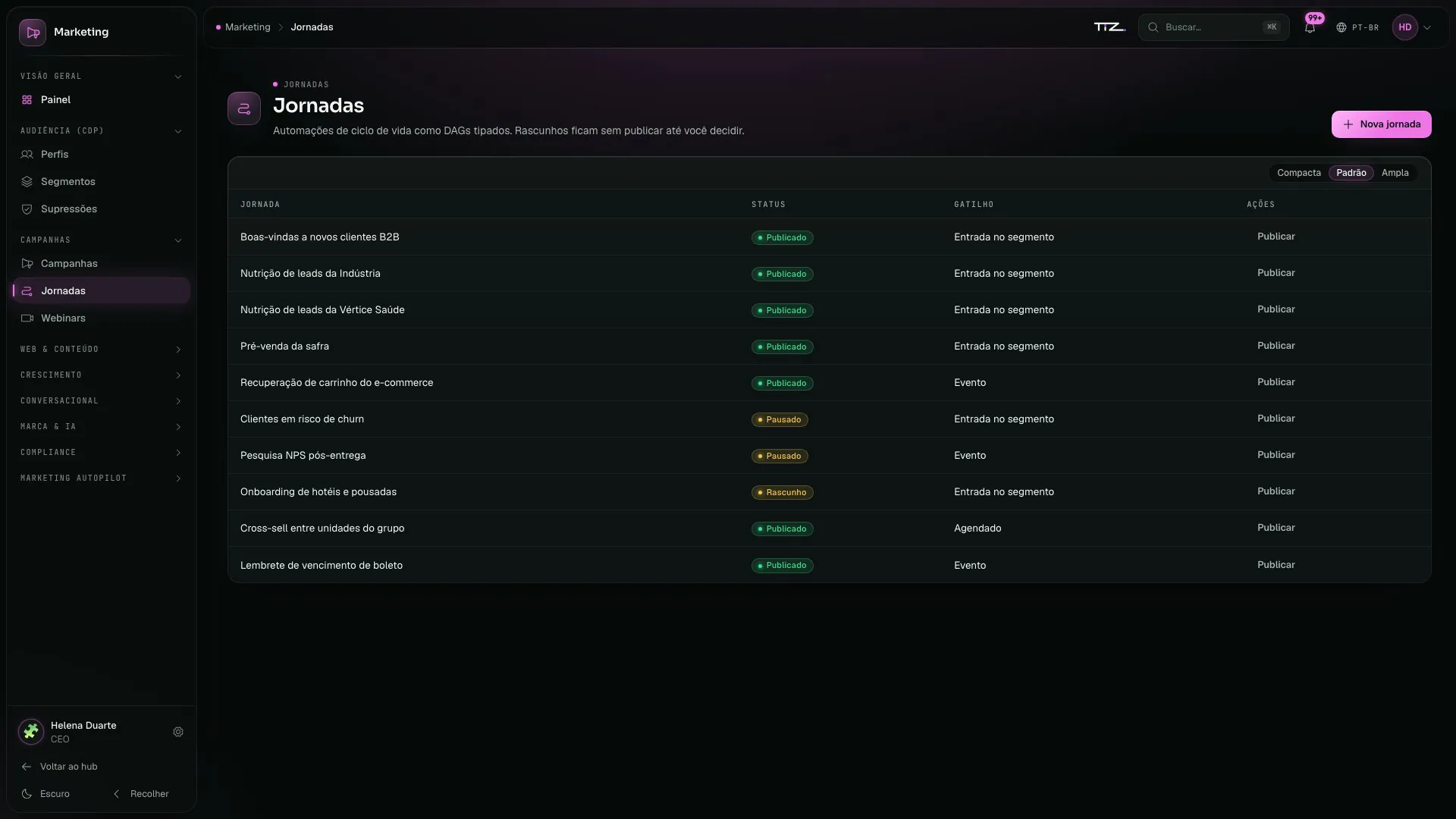Publish the Clientes em risco de churn journey
The width and height of the screenshot is (1456, 819).
point(1276,419)
